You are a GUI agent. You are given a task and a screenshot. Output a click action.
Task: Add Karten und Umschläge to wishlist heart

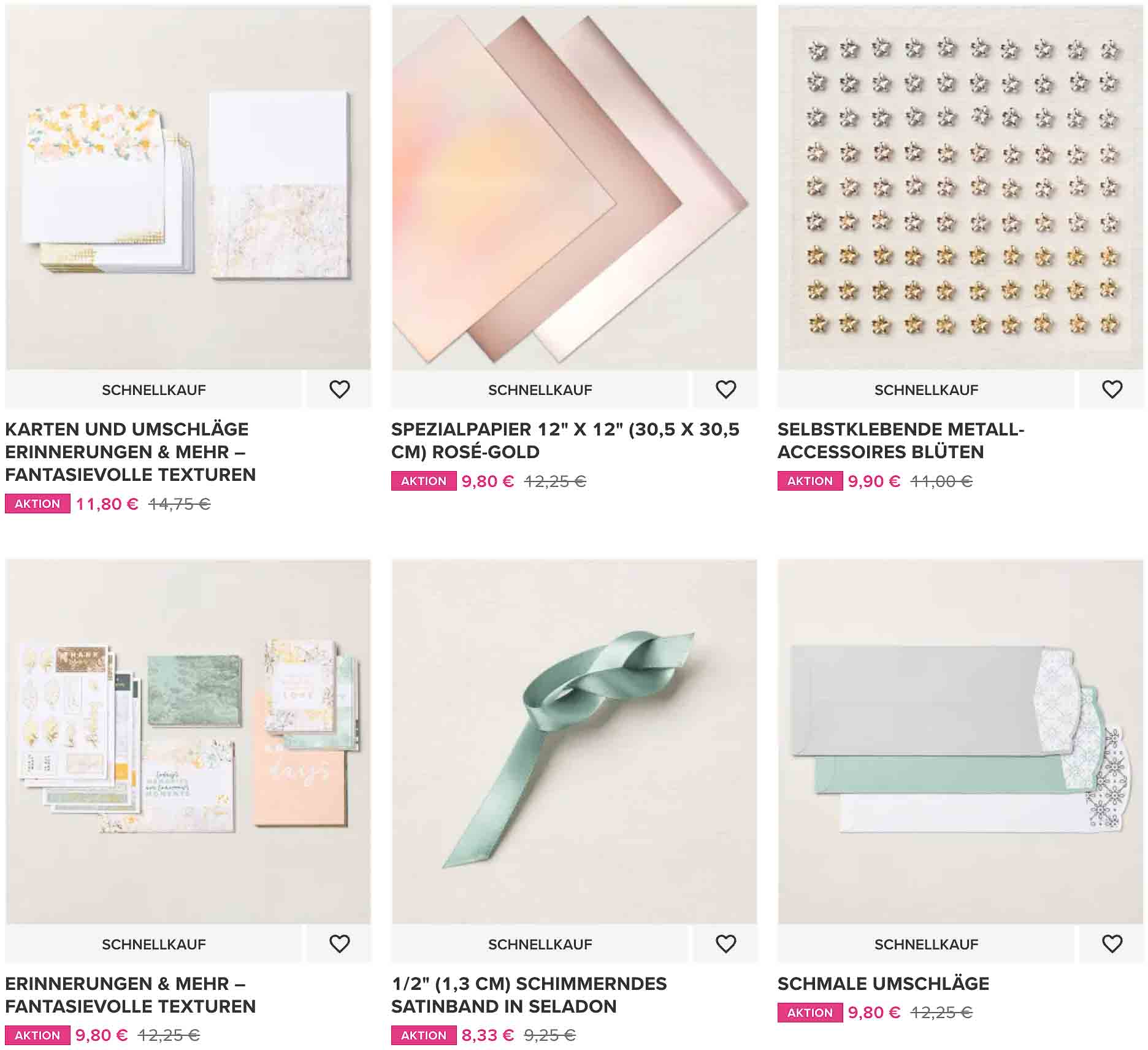339,390
